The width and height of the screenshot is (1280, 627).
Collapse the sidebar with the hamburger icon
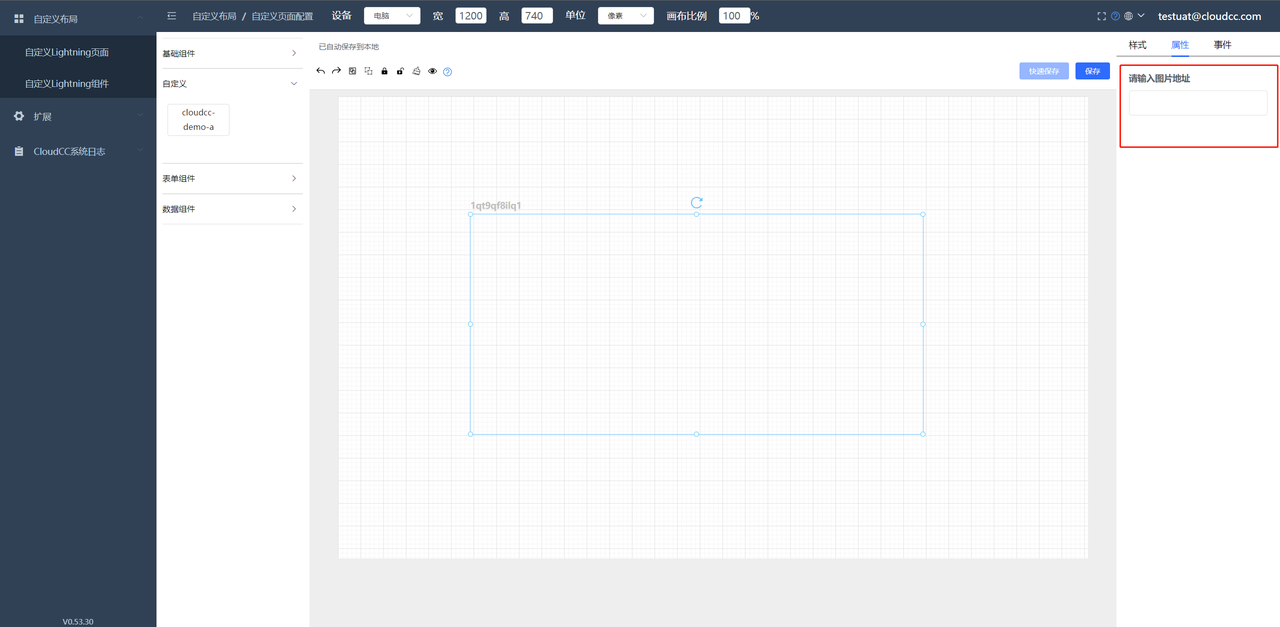point(172,16)
